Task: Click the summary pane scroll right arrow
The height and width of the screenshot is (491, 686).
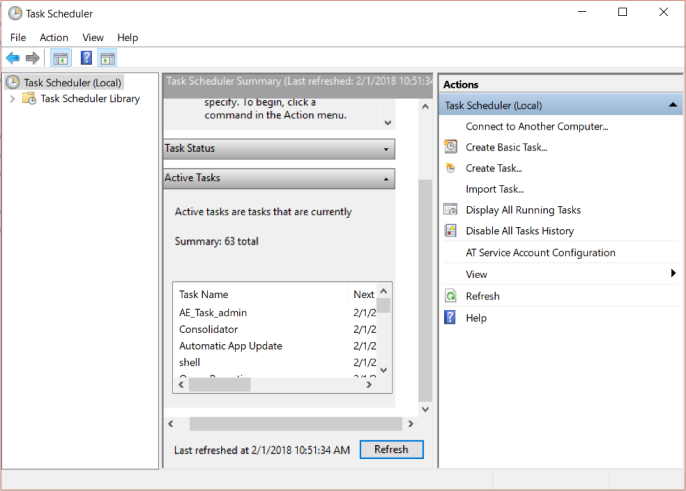Action: [x=410, y=424]
